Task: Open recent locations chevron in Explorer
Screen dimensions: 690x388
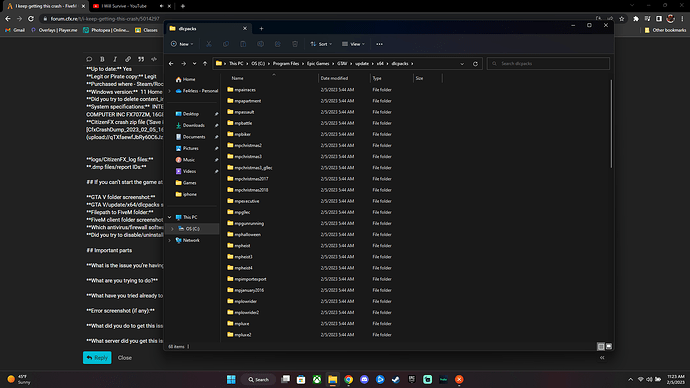Action: 195,64
